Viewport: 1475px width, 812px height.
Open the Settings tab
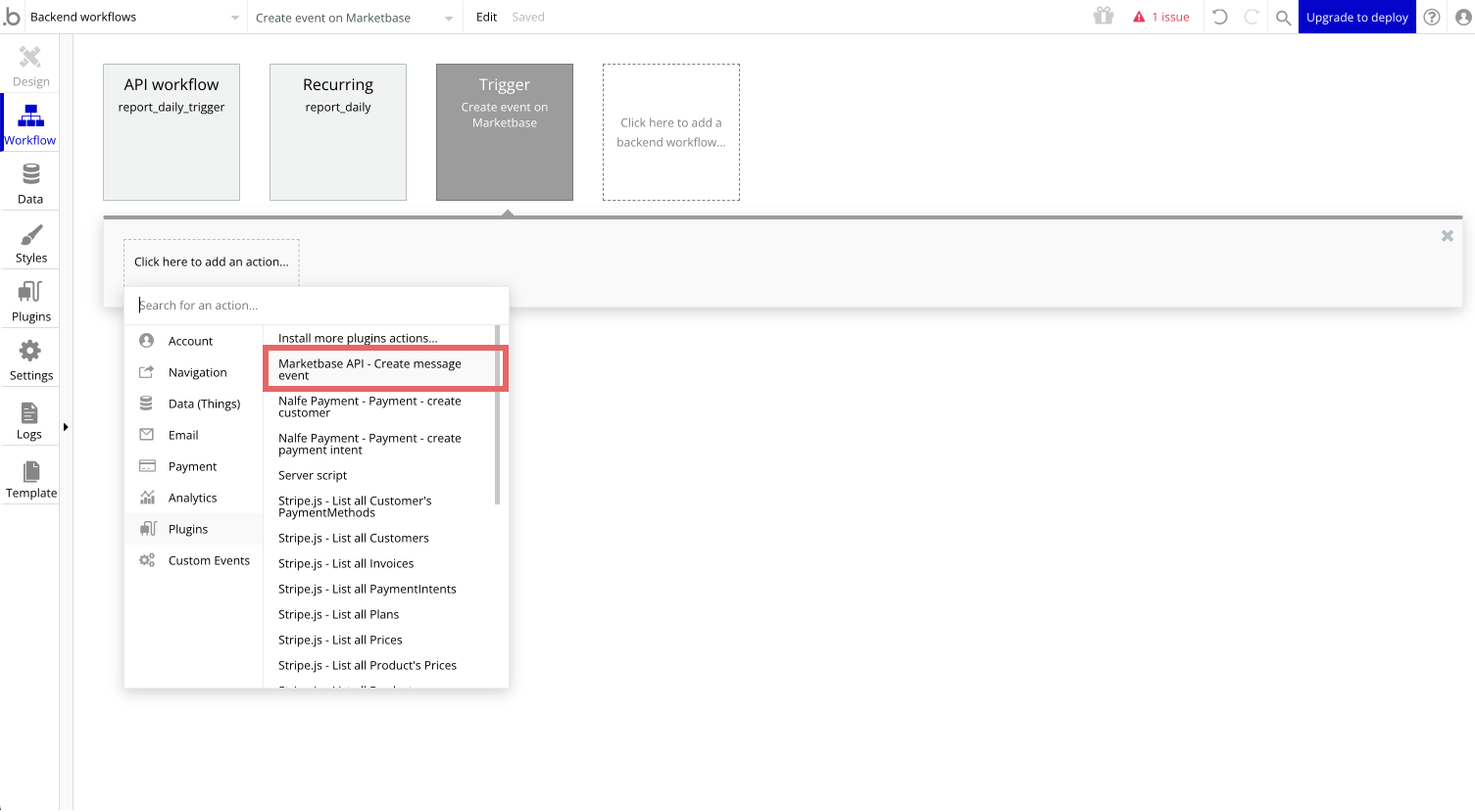pos(30,359)
